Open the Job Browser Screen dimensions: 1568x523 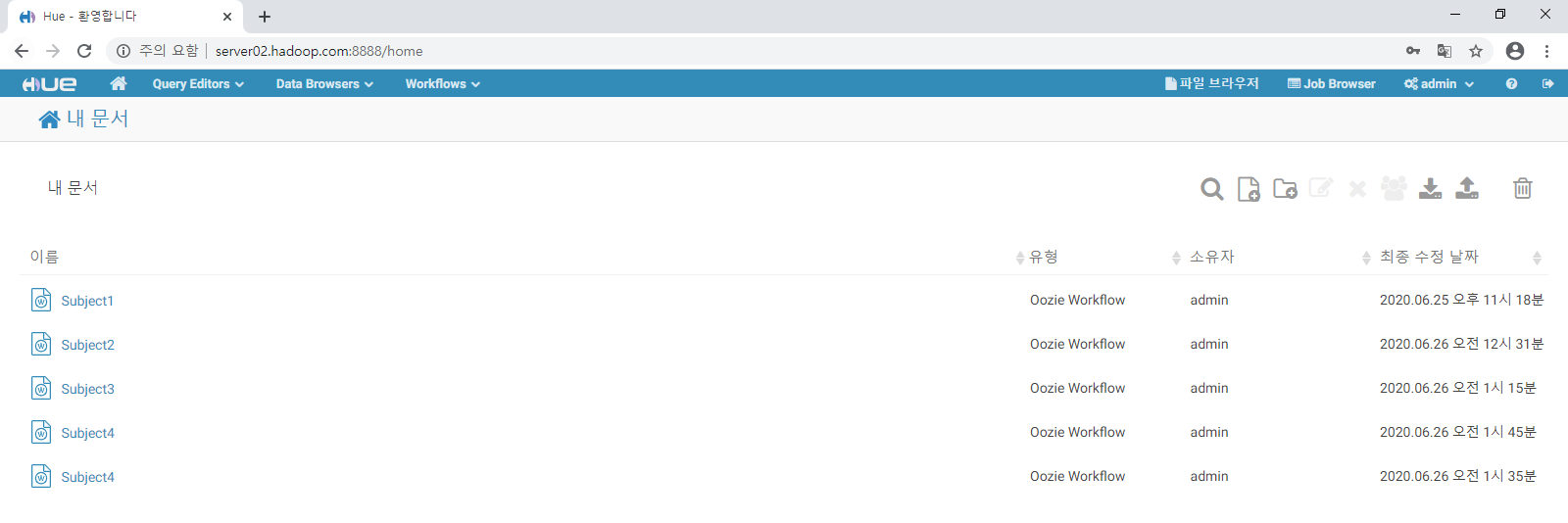coord(1331,84)
